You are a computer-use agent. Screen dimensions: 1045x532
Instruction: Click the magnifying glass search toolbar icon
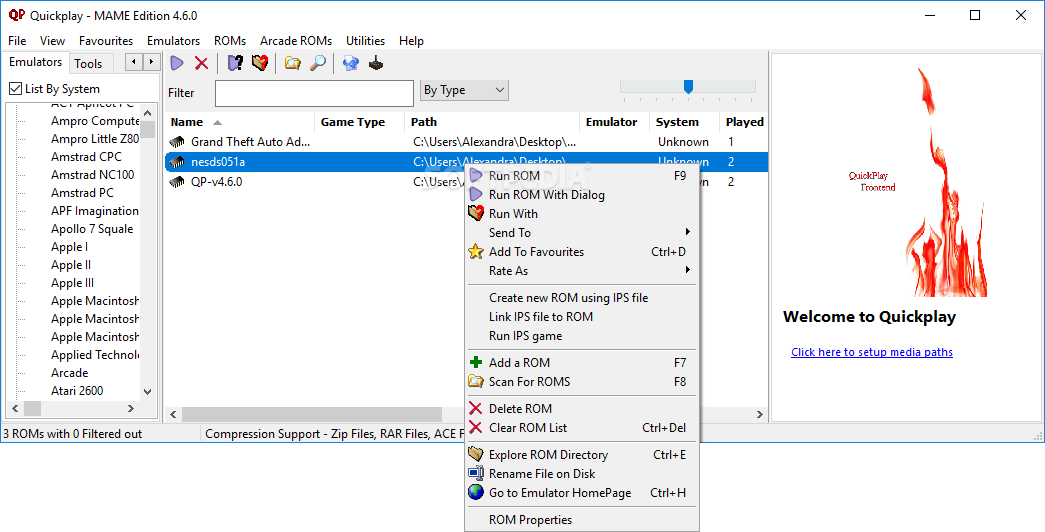pos(319,63)
